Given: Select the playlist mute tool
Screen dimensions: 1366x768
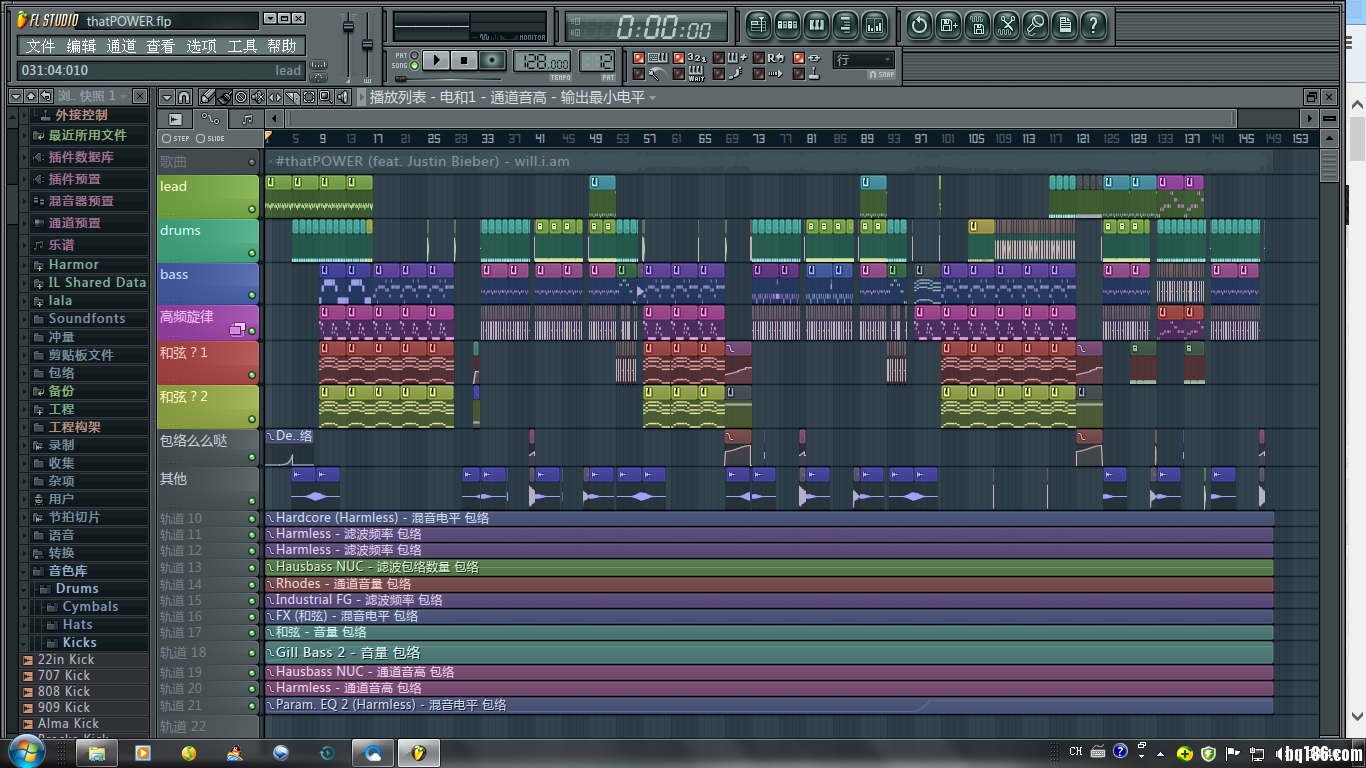Looking at the screenshot, I should [258, 97].
